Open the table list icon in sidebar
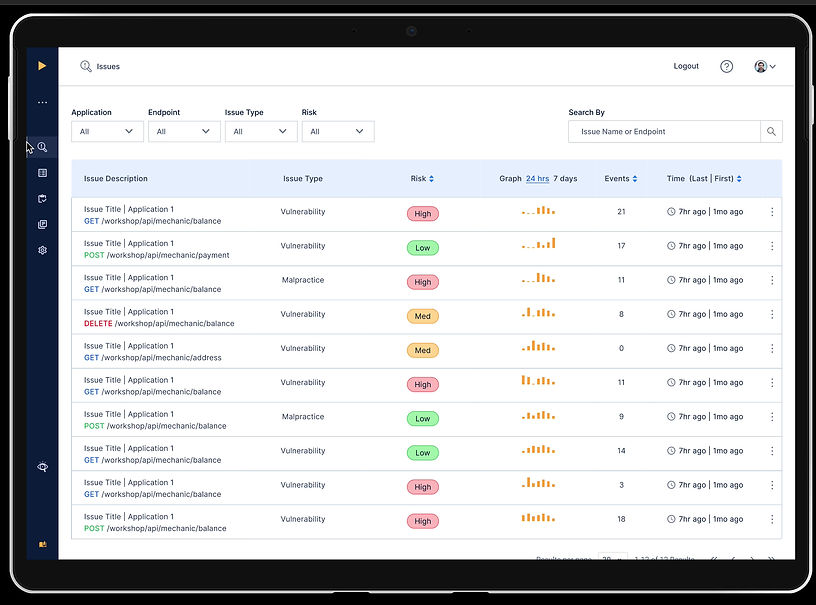The width and height of the screenshot is (816, 605). 43,173
